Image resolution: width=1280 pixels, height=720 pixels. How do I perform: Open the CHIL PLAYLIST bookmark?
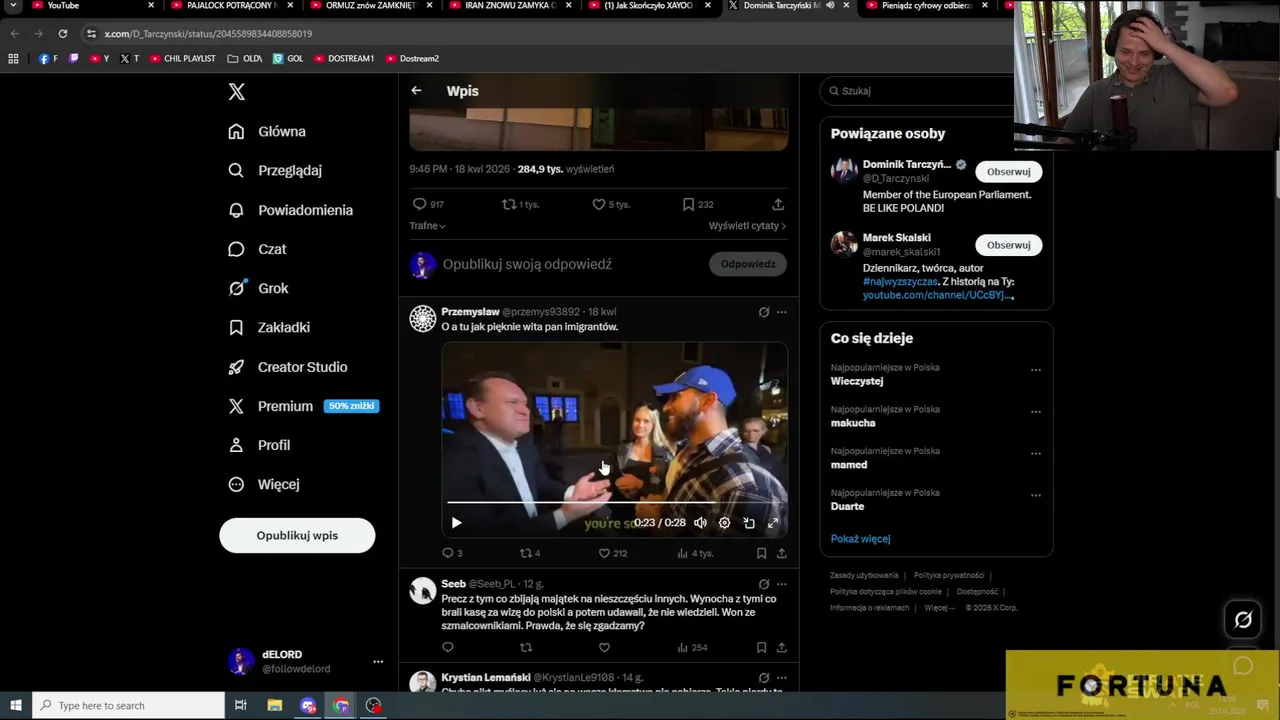point(182,58)
